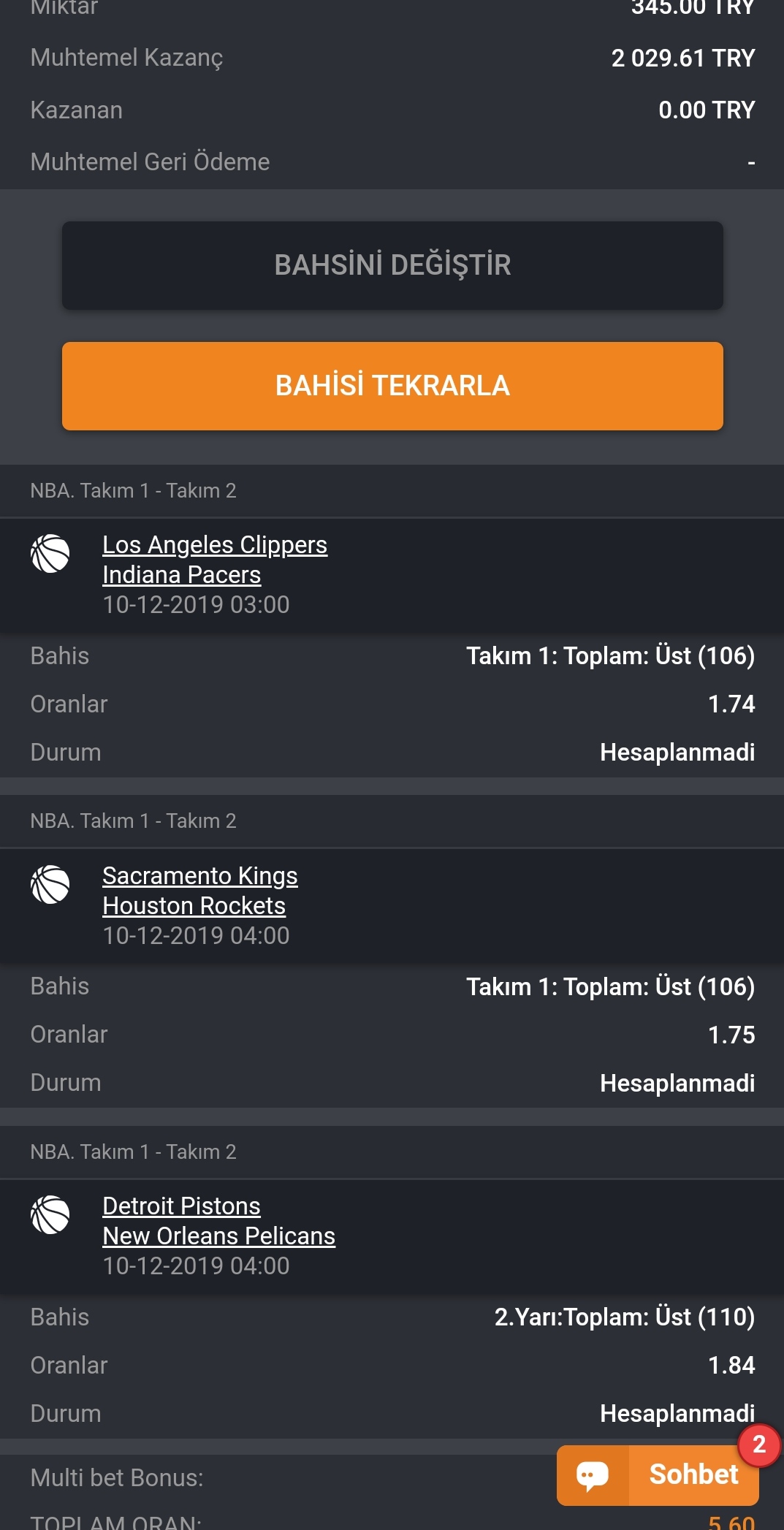The width and height of the screenshot is (784, 1530).
Task: Tap the red chat notification badge
Action: point(759,1445)
